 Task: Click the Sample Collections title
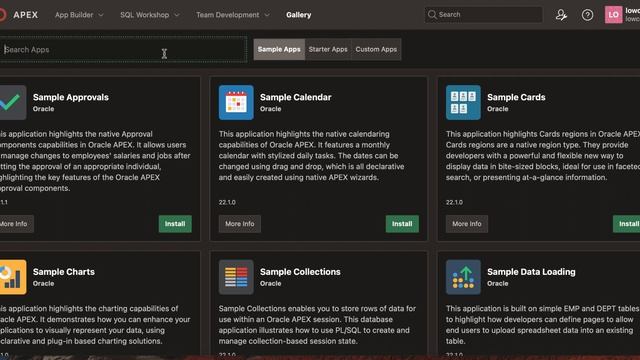[x=300, y=272]
